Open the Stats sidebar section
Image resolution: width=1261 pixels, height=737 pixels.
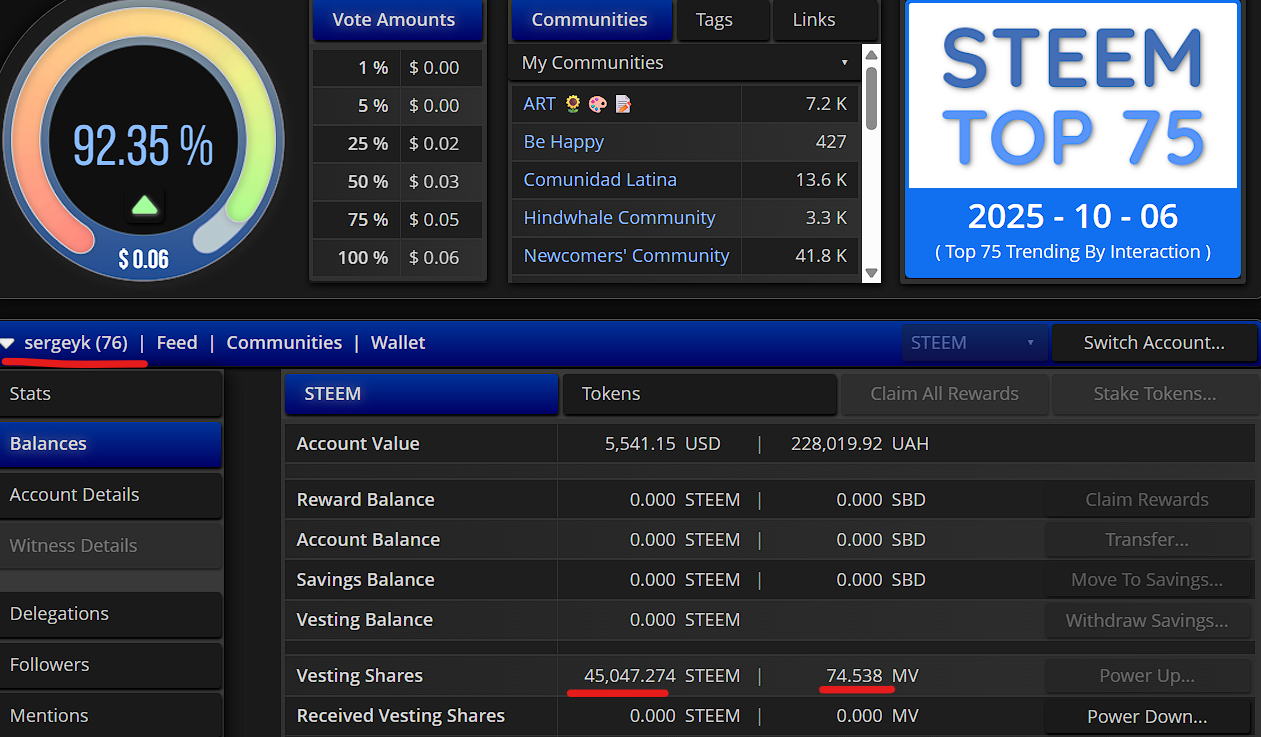[111, 394]
